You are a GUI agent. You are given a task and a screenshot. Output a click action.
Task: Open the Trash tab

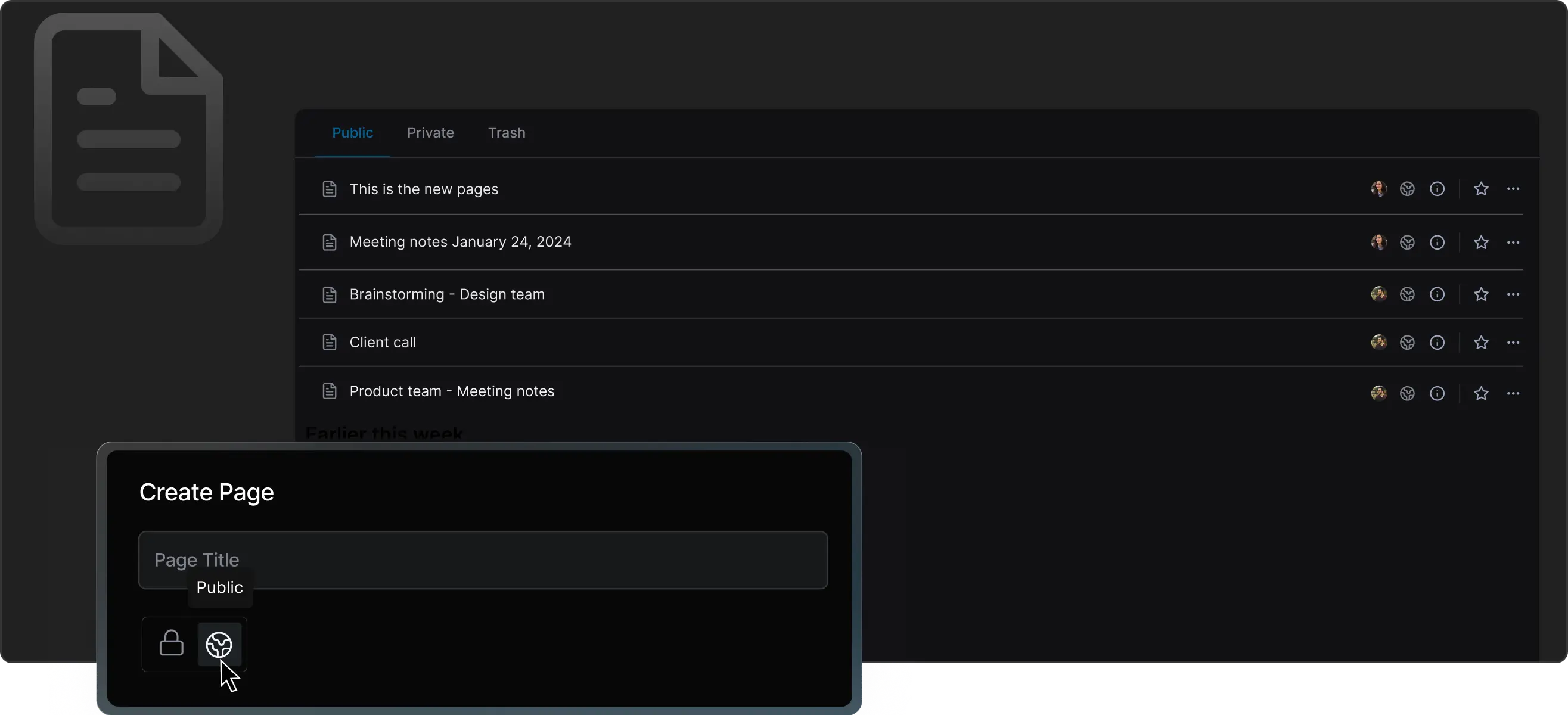point(507,133)
